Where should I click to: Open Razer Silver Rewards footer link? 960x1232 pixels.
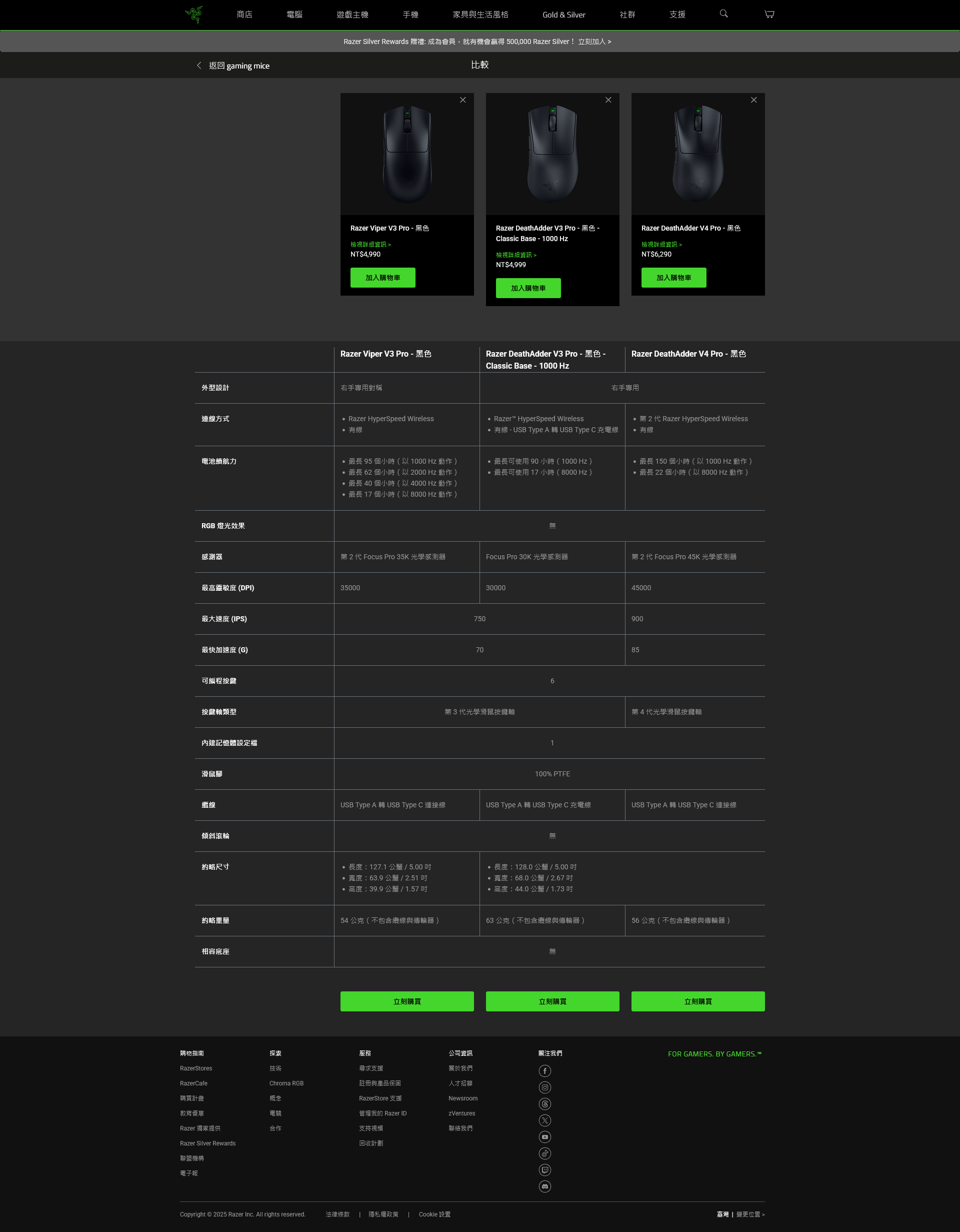point(207,1143)
